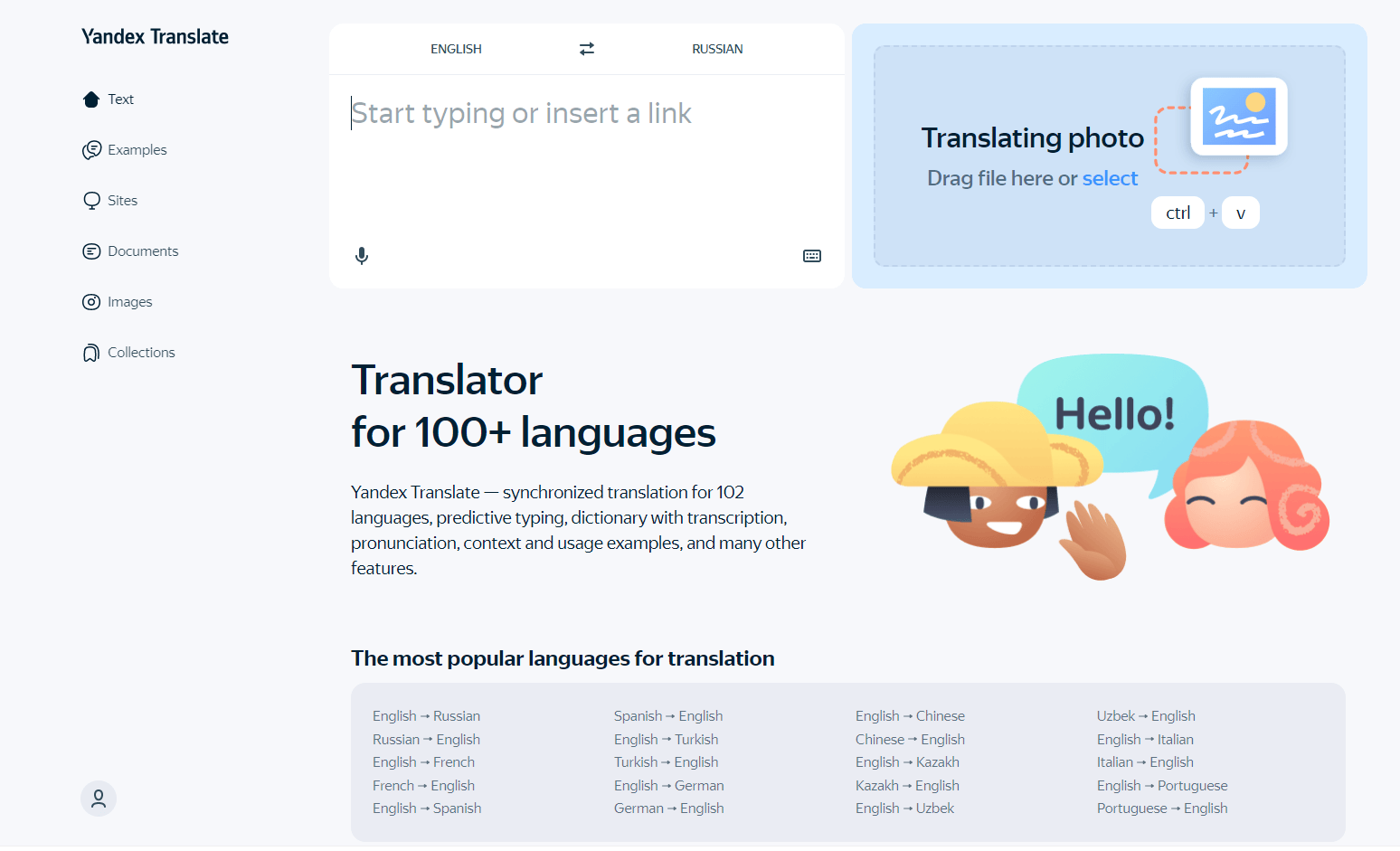Select English → Chinese pair
This screenshot has height=851, width=1400.
[x=910, y=716]
